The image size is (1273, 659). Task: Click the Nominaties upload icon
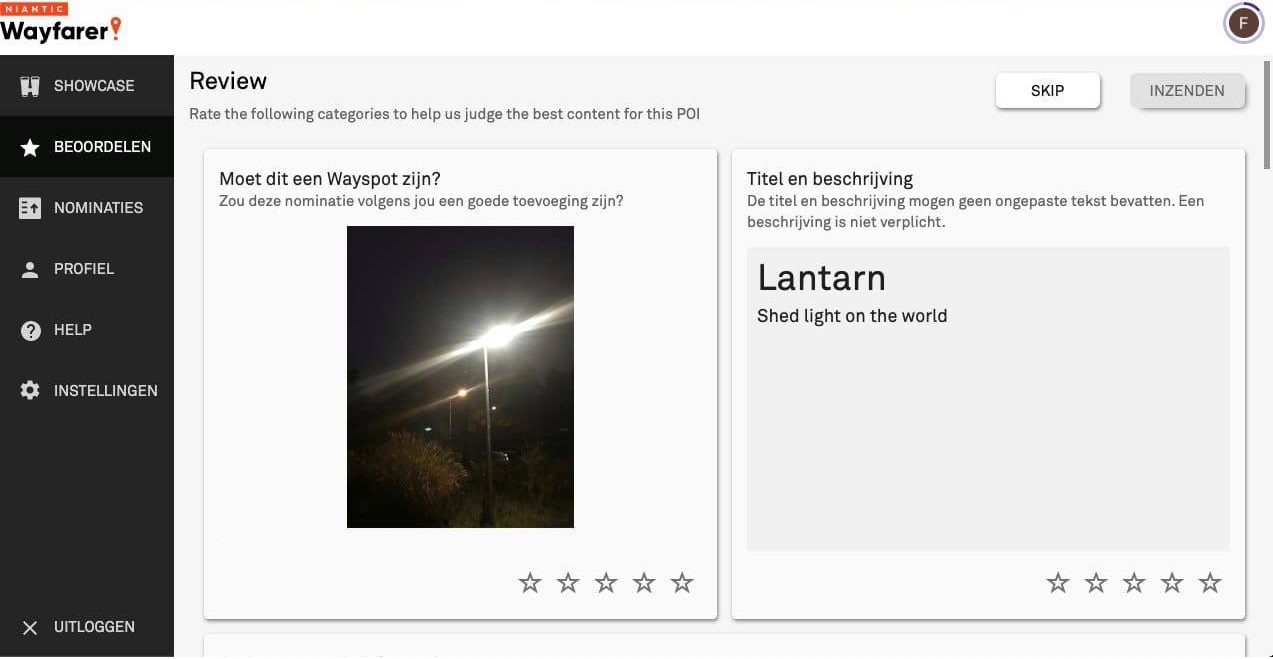[30, 208]
